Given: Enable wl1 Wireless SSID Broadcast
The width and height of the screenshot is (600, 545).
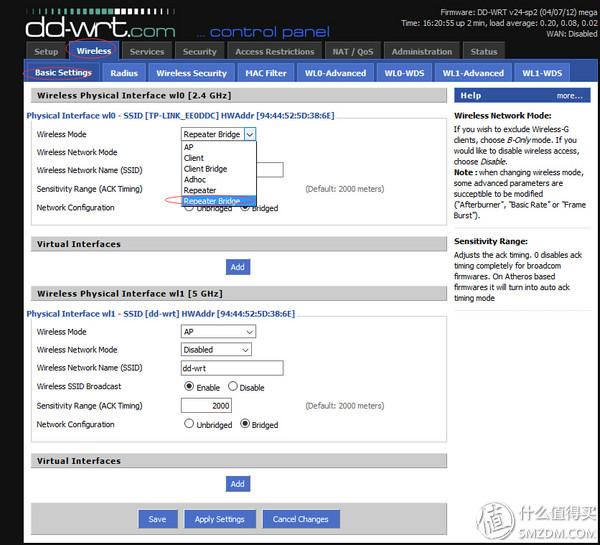Looking at the screenshot, I should (x=189, y=386).
